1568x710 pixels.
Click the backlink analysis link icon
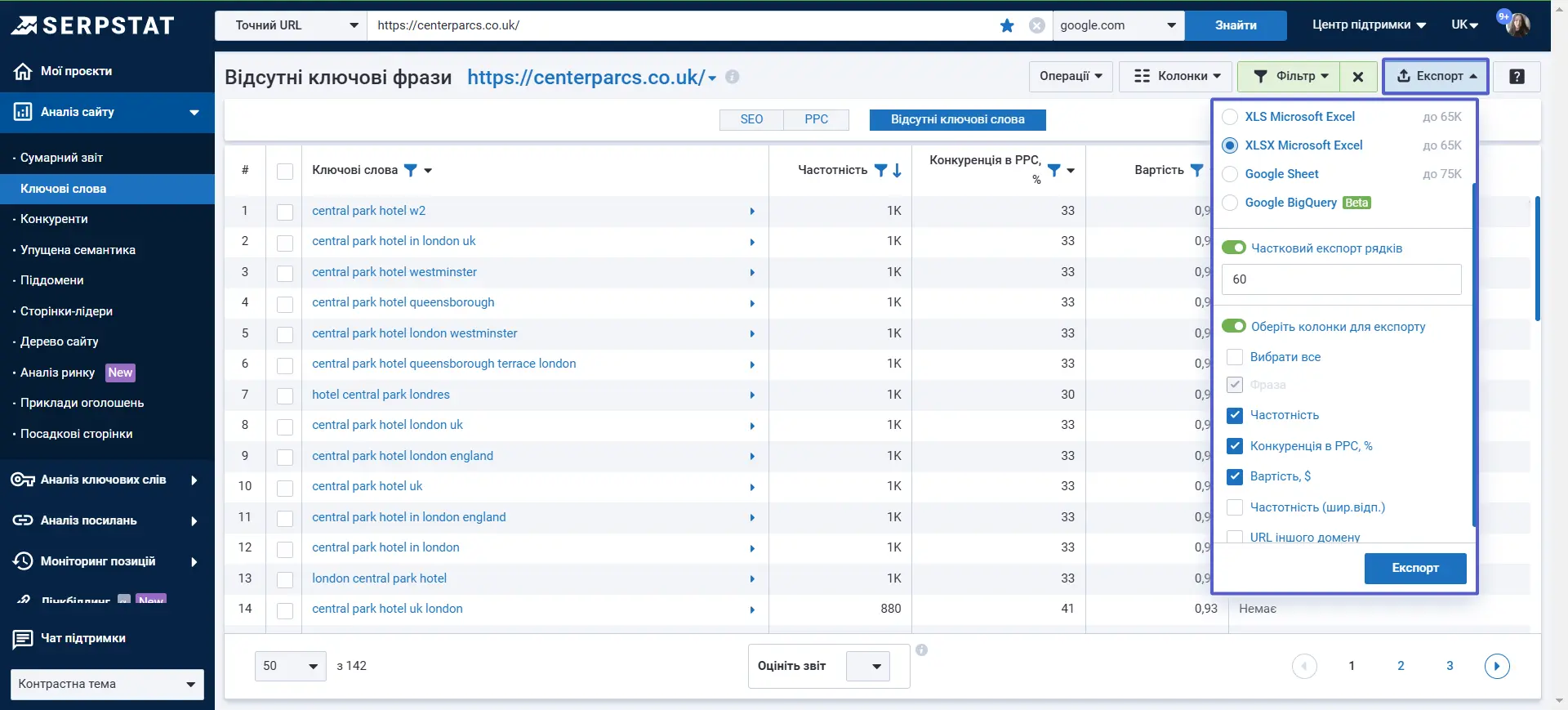tap(23, 520)
